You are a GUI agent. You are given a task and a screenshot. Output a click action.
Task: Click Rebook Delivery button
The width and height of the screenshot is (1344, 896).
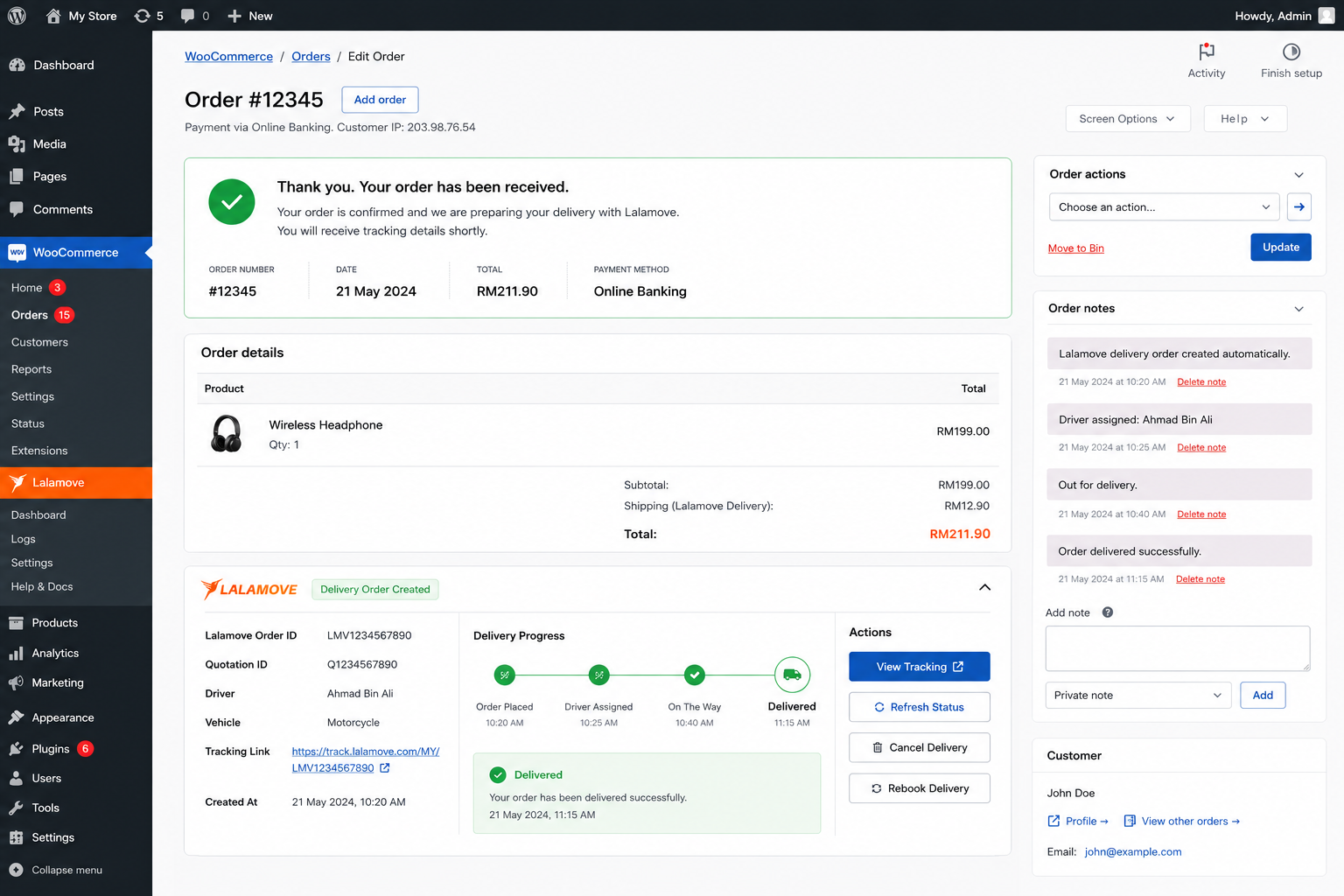click(920, 788)
